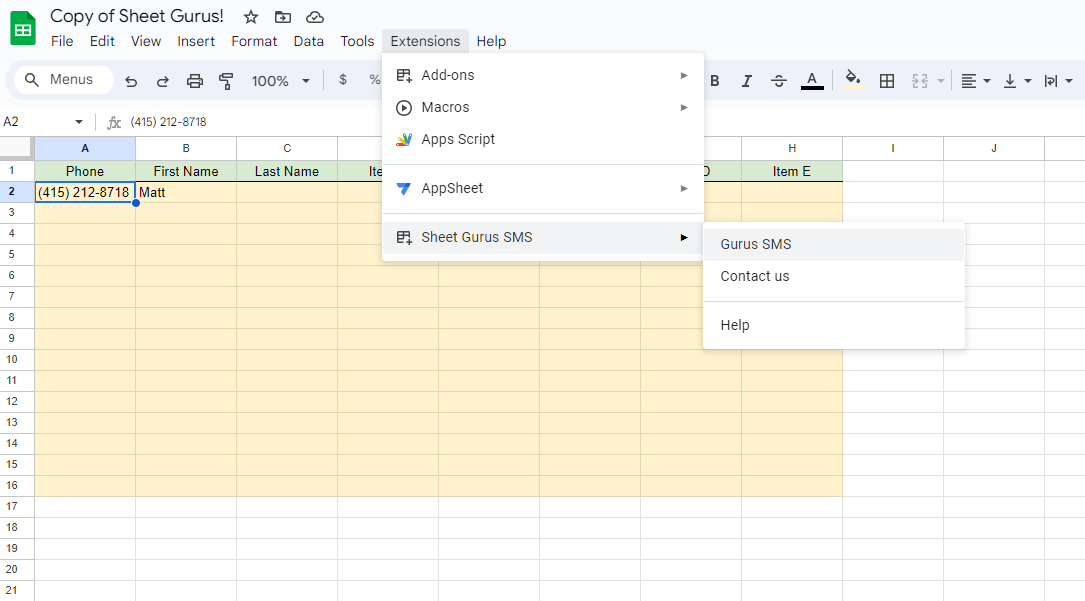1085x601 pixels.
Task: Apply italic formatting
Action: point(747,81)
